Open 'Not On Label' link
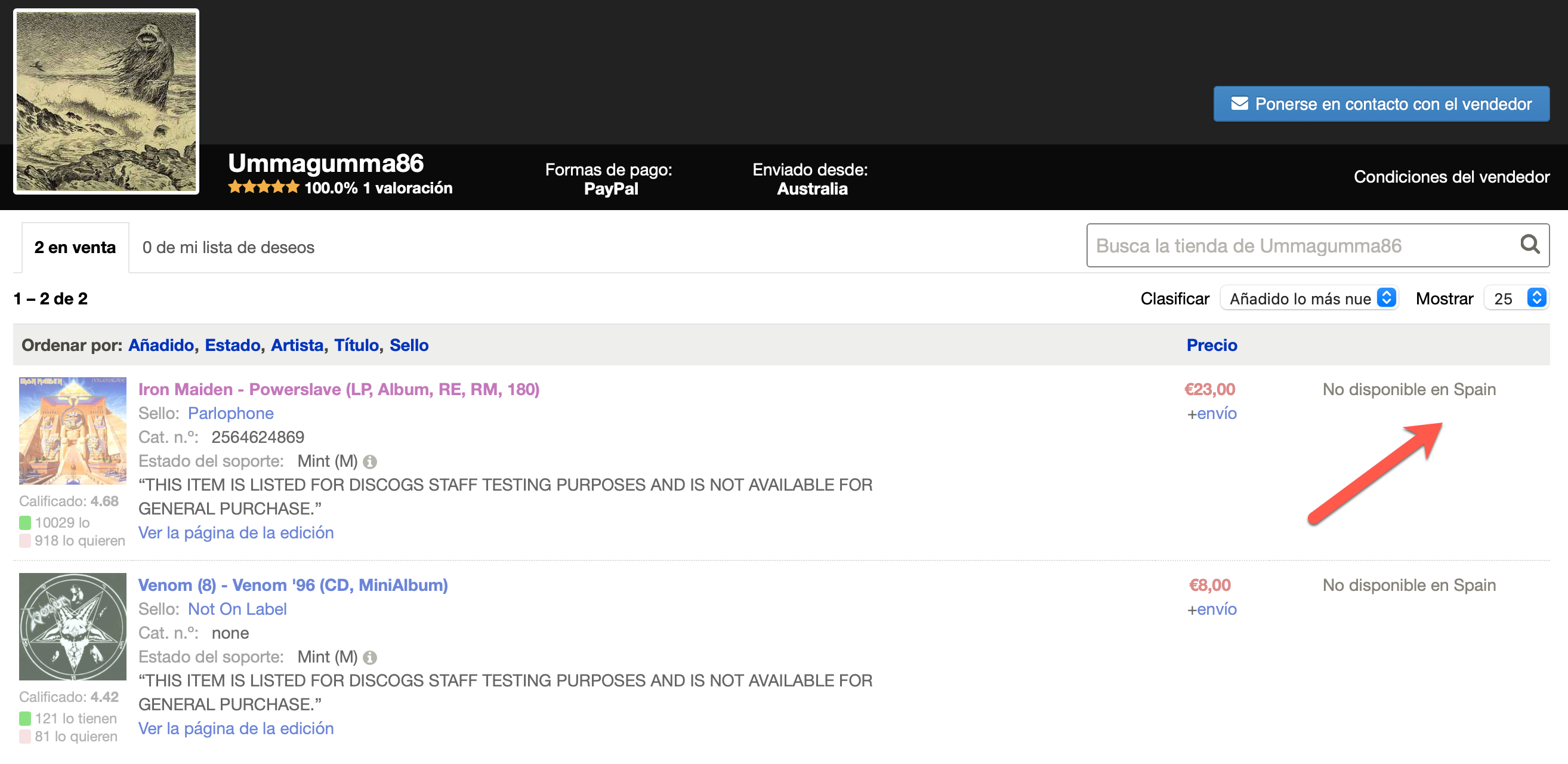Screen dimensions: 1568x764 tap(237, 609)
